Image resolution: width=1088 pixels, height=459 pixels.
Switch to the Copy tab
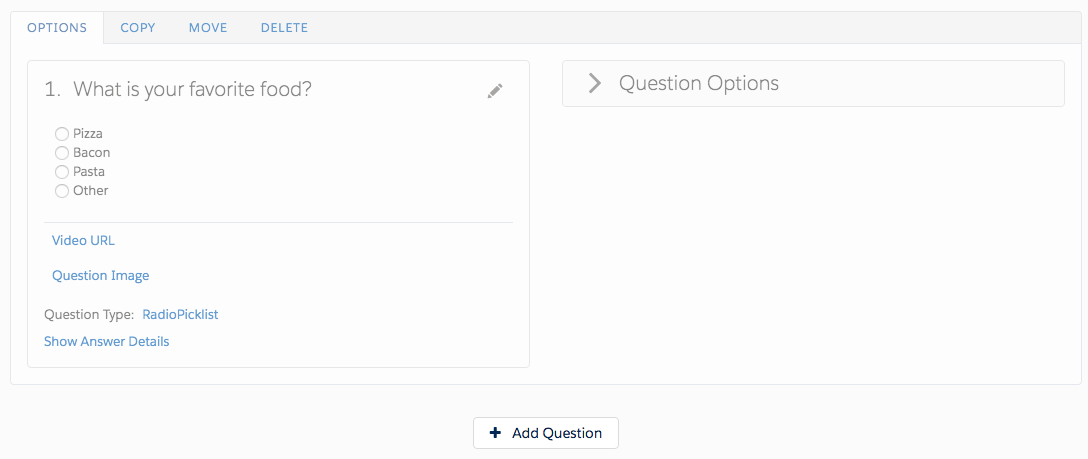point(138,28)
